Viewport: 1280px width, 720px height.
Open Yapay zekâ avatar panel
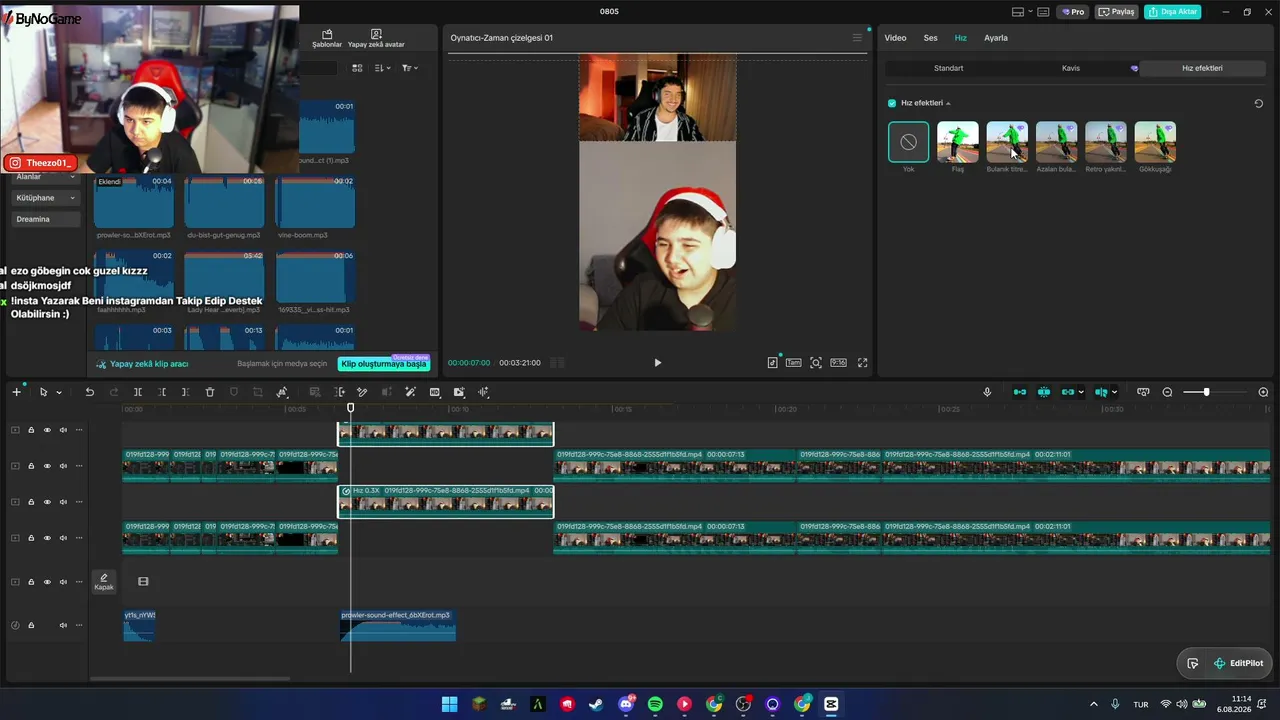(x=376, y=39)
